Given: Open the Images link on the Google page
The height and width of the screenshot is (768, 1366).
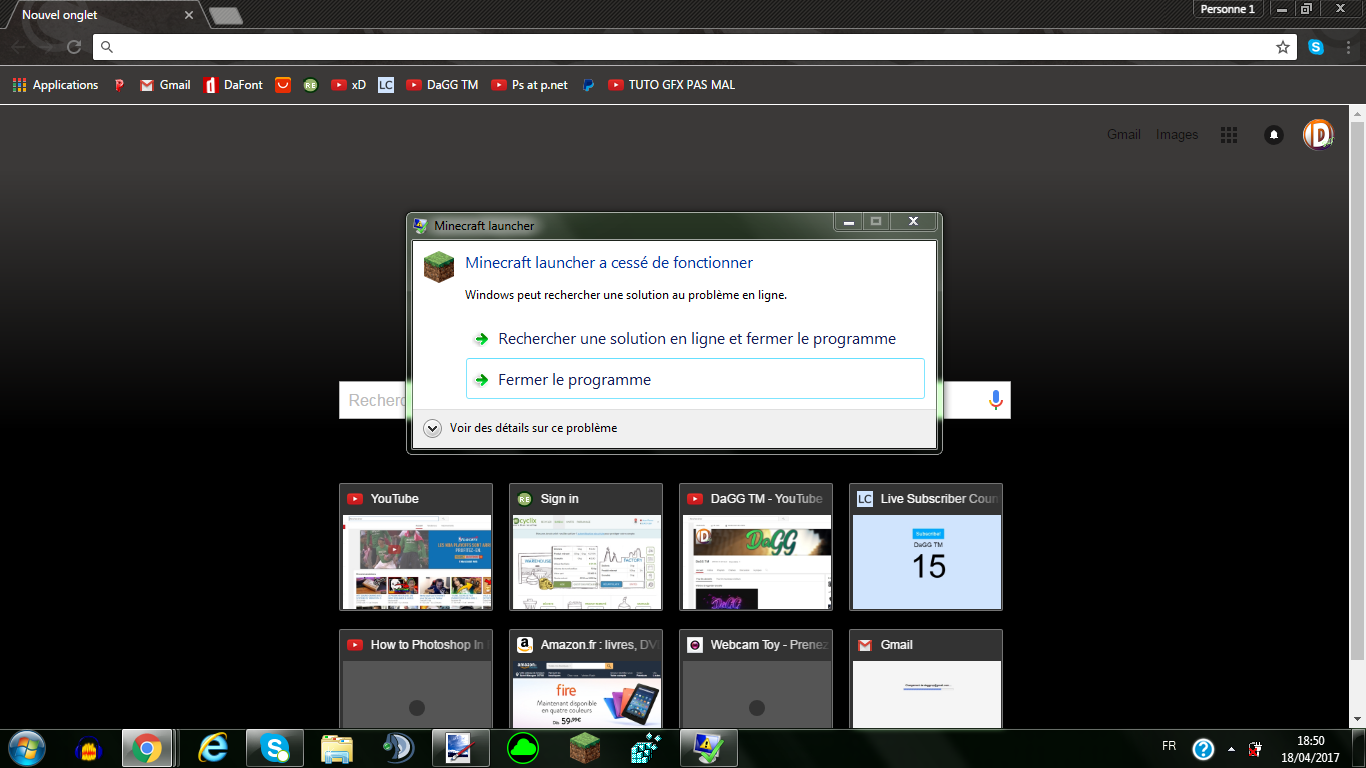Looking at the screenshot, I should pos(1177,134).
